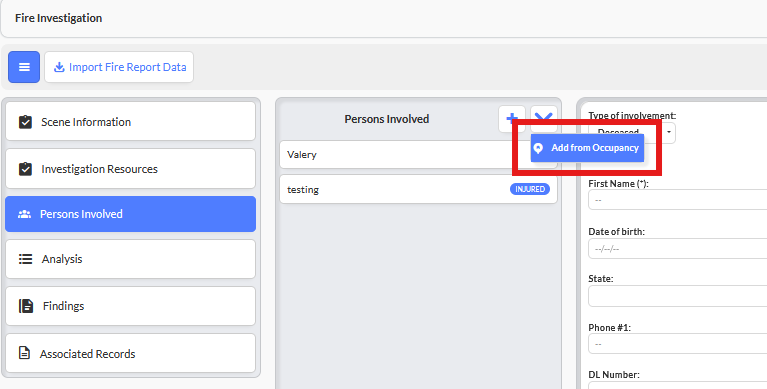Open the Type of involvement dropdown
Image resolution: width=767 pixels, height=389 pixels.
point(632,133)
